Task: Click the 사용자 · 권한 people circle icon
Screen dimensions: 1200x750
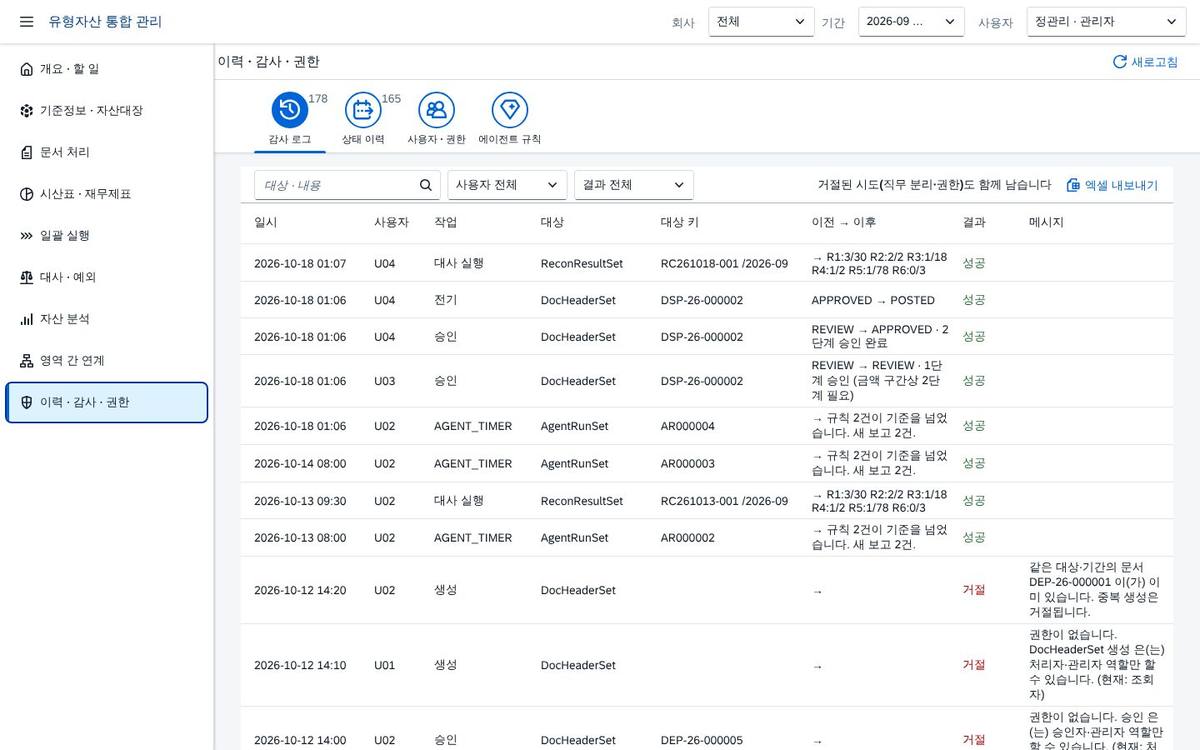Action: (436, 110)
